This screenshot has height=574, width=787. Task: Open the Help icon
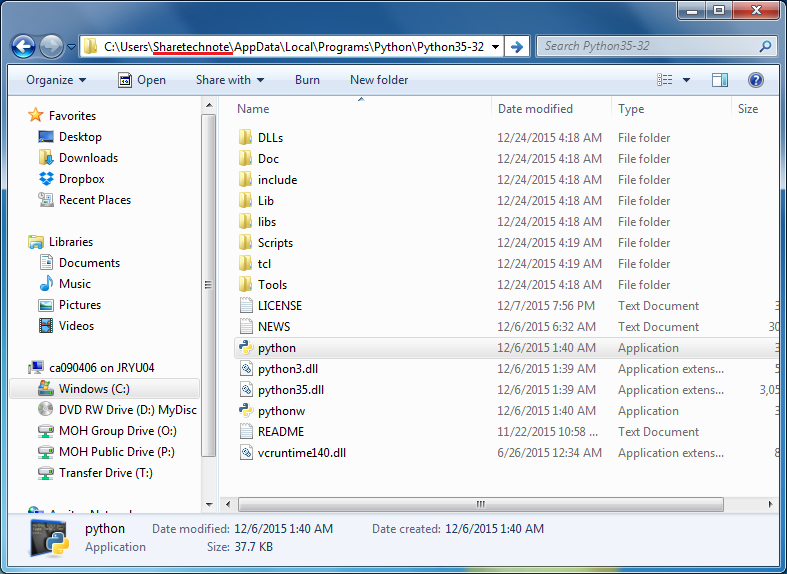755,80
